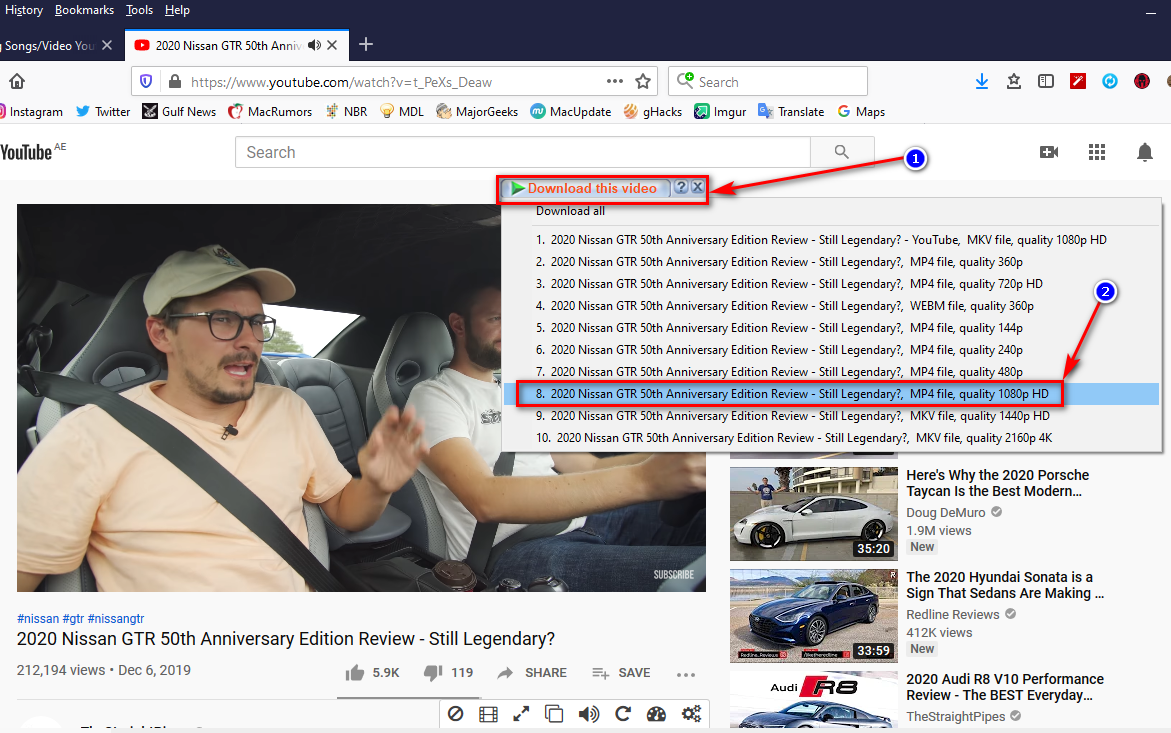
Task: Open the YouTube apps grid
Action: [x=1097, y=152]
